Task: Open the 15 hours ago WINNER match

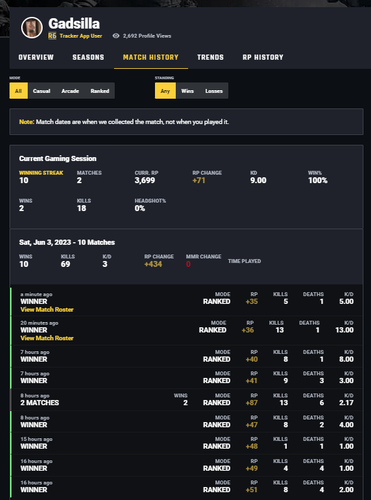Action: point(186,443)
